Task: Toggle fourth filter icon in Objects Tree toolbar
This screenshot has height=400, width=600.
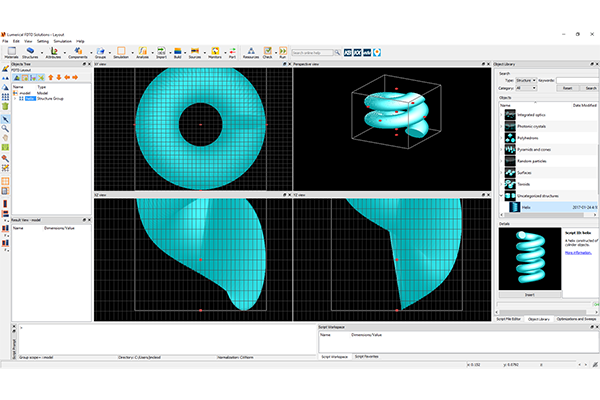Action: (x=41, y=78)
